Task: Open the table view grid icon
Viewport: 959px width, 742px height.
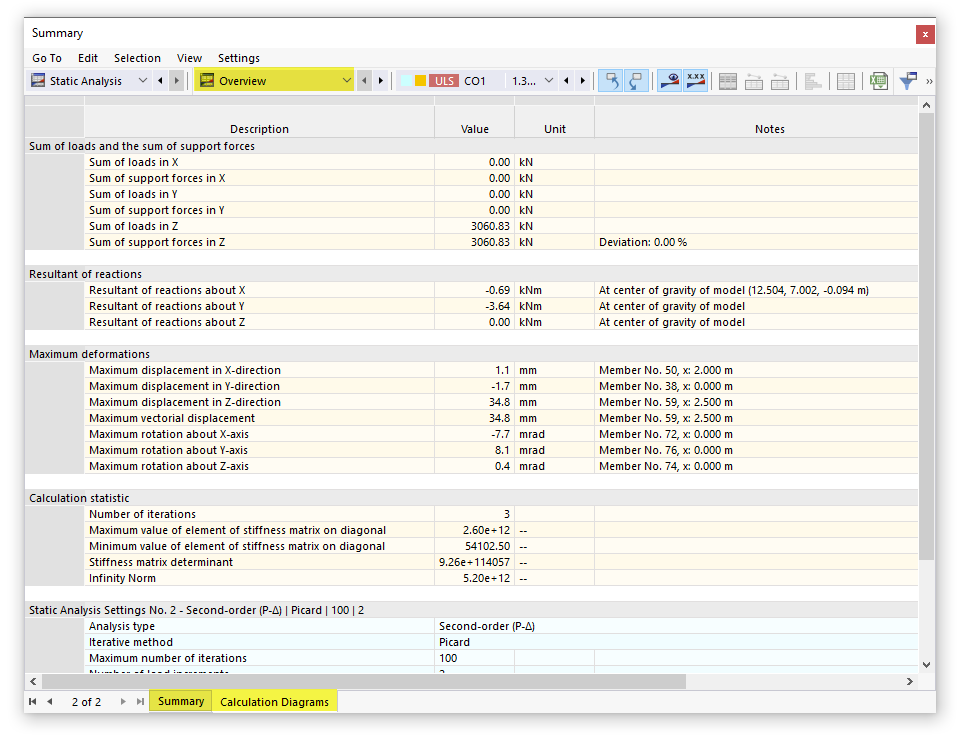Action: coord(846,81)
